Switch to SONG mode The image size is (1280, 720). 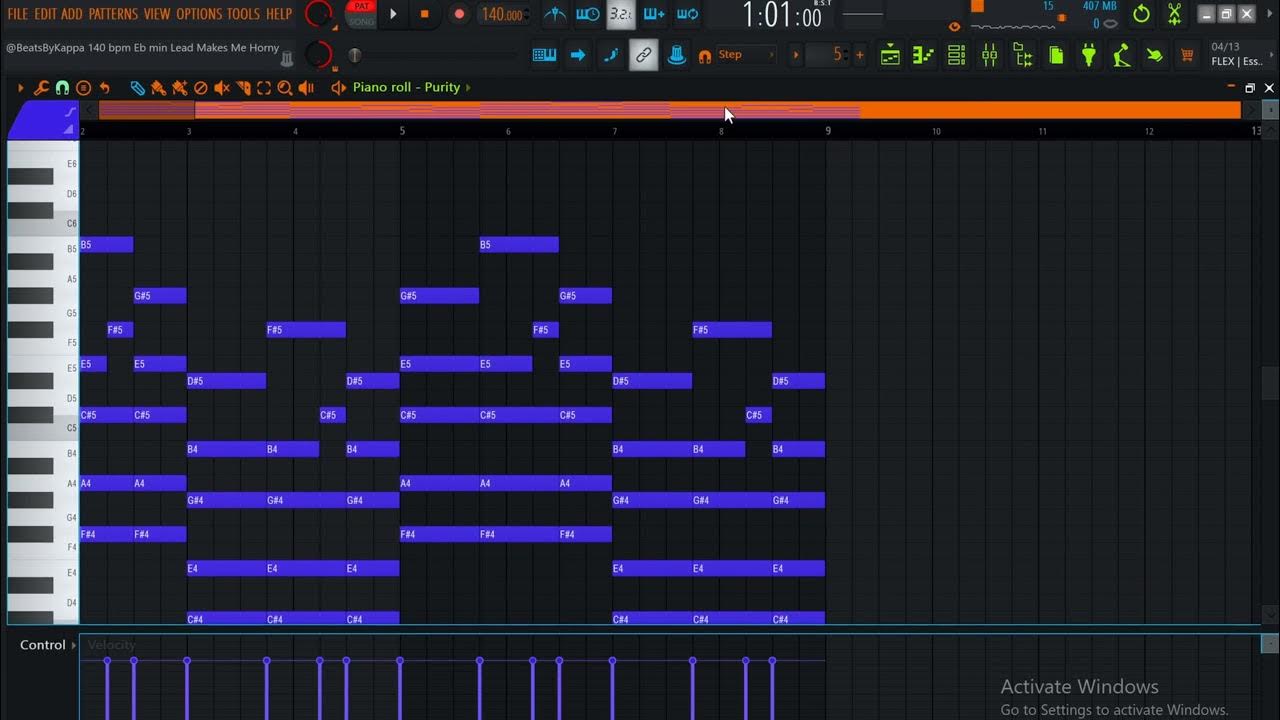coord(361,21)
